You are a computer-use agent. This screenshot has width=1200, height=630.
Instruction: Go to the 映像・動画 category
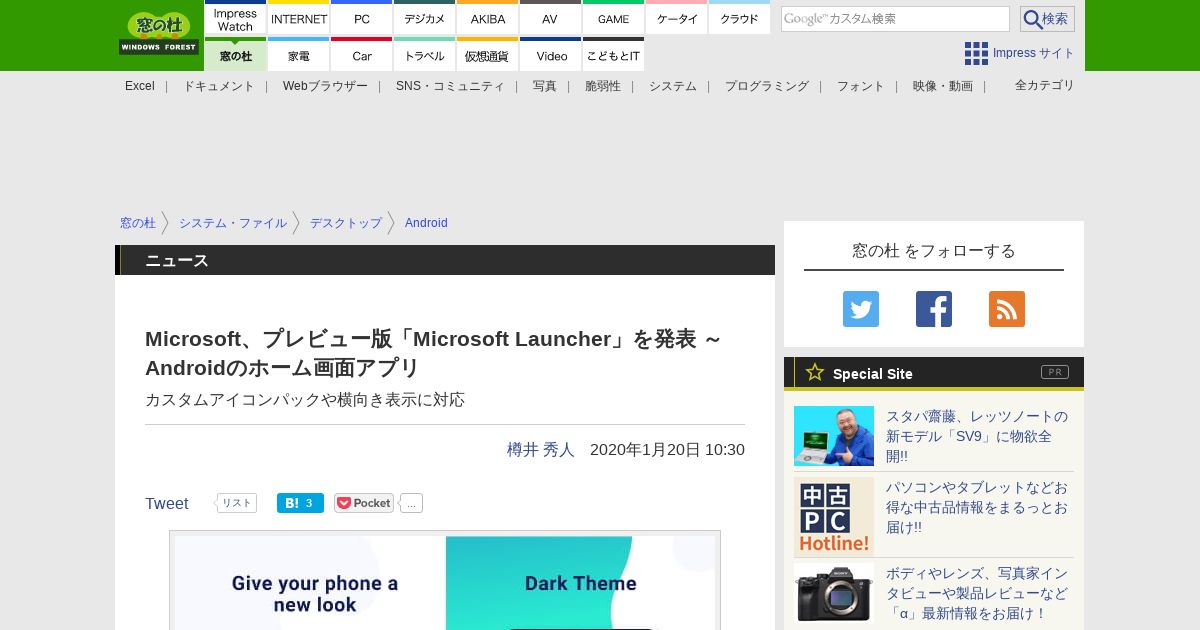click(x=943, y=86)
